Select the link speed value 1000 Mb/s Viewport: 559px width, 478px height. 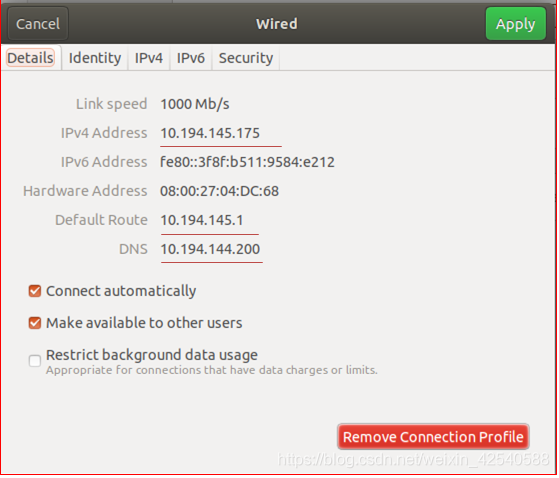coord(195,104)
